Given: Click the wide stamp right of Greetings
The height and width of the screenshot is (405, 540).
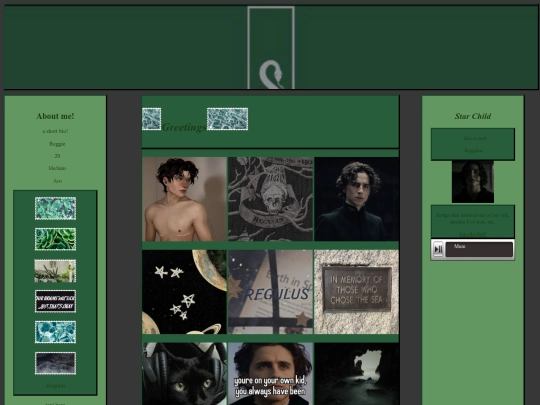Looking at the screenshot, I should click(x=227, y=119).
